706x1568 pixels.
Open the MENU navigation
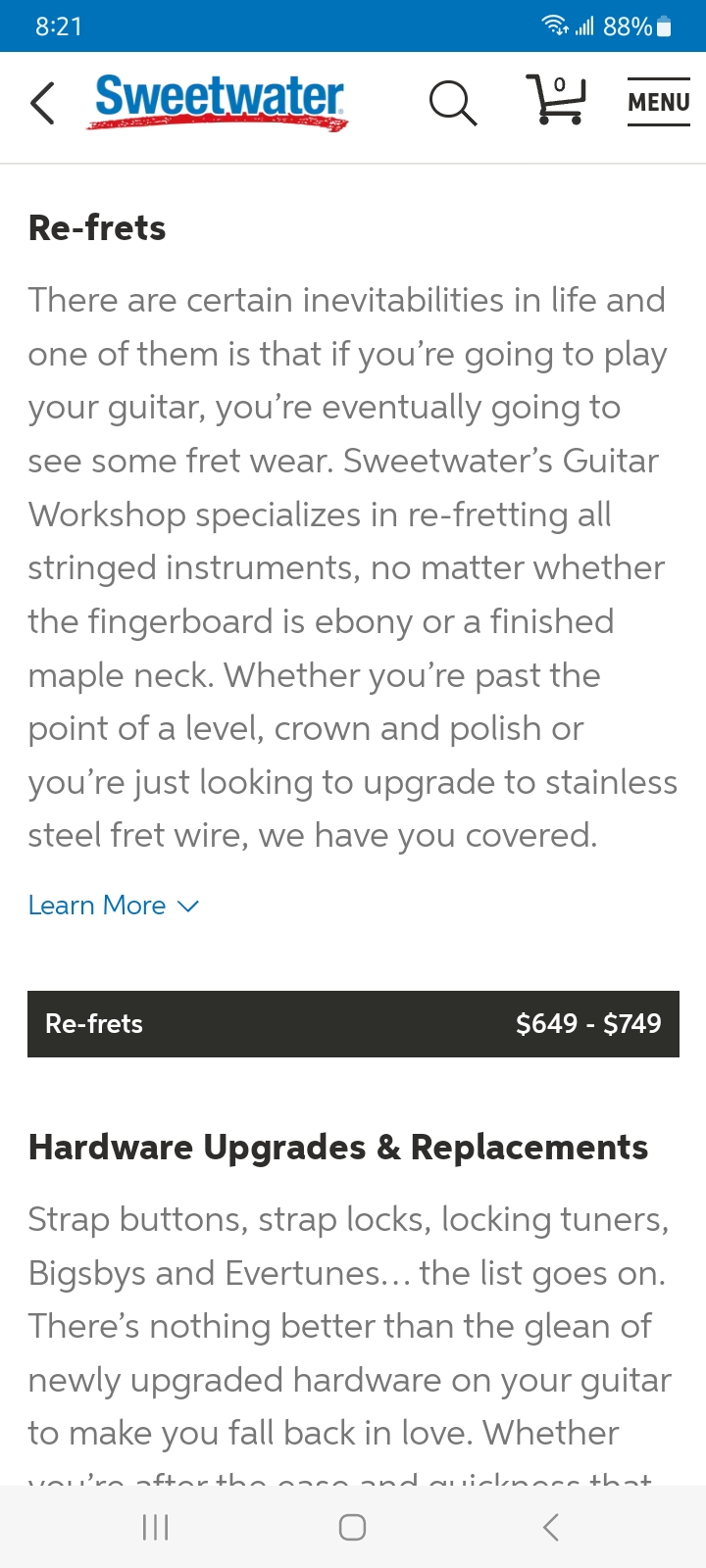pyautogui.click(x=658, y=102)
